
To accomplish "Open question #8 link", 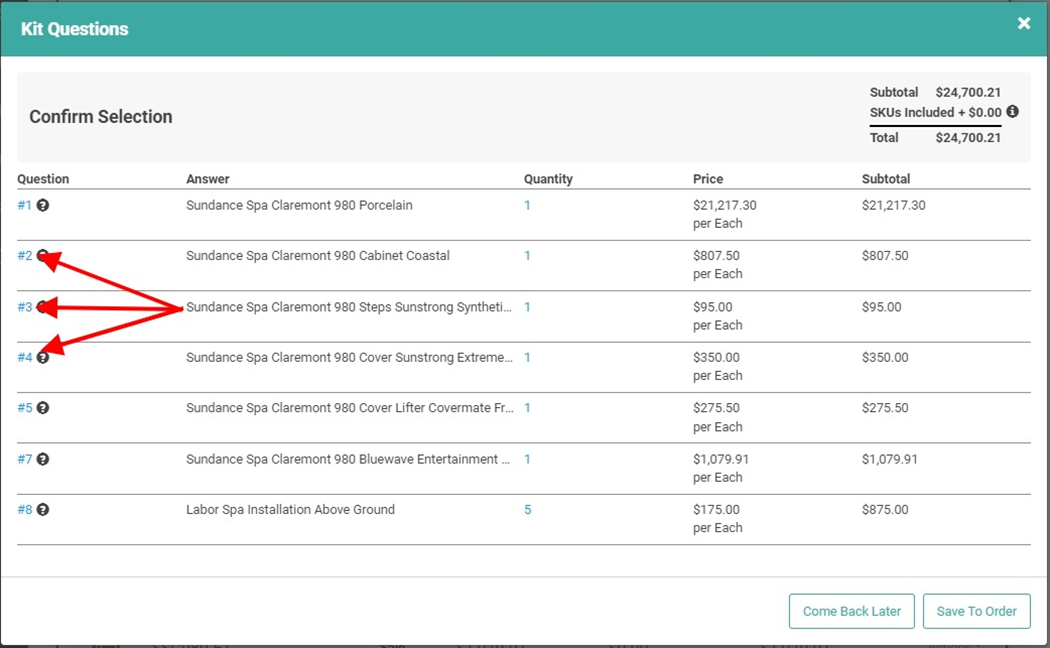I will 25,510.
